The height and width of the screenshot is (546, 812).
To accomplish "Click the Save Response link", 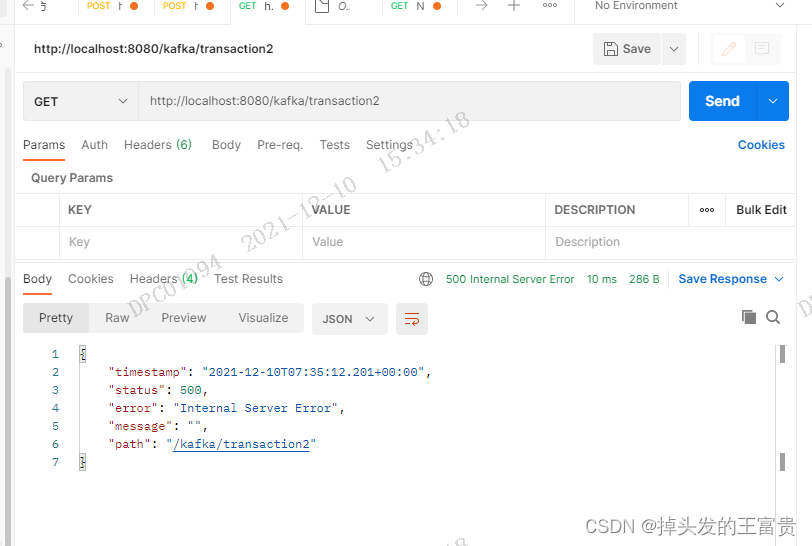I will (722, 279).
